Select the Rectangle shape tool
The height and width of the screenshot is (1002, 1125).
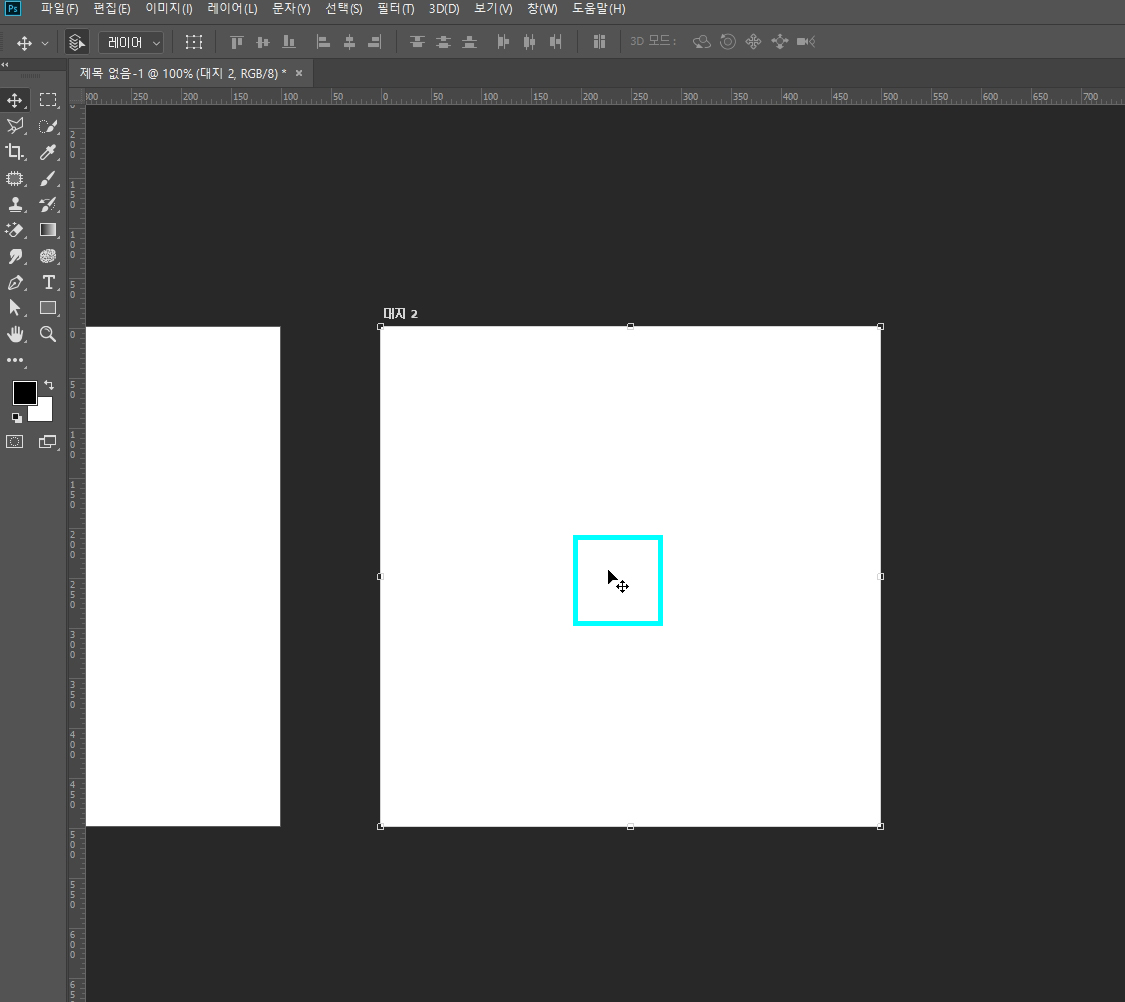[x=48, y=308]
